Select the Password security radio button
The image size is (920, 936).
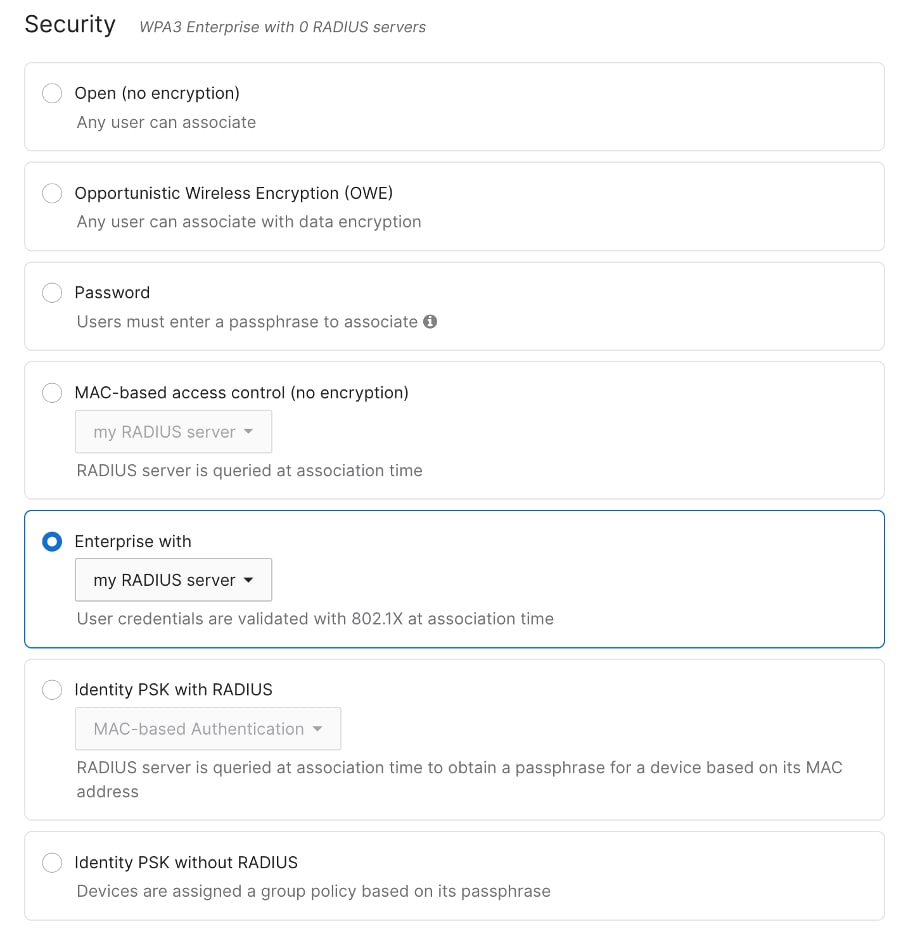coord(52,293)
